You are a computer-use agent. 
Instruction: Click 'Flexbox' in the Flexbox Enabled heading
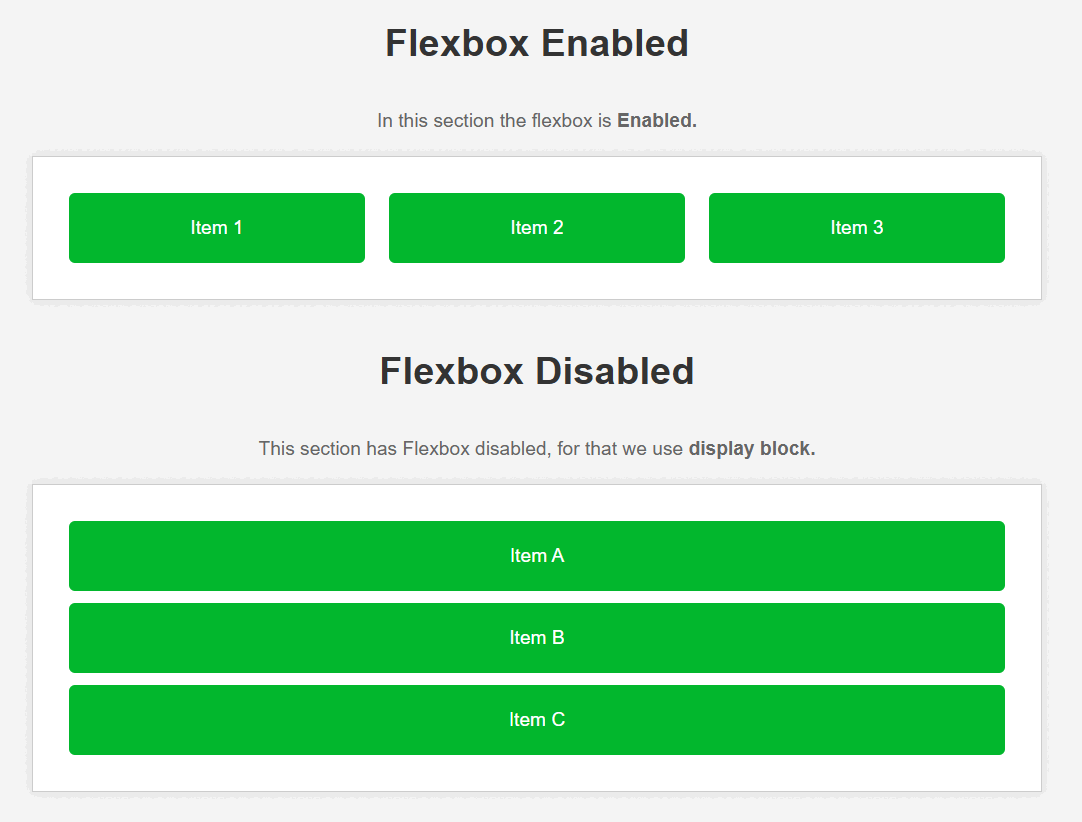[x=456, y=44]
